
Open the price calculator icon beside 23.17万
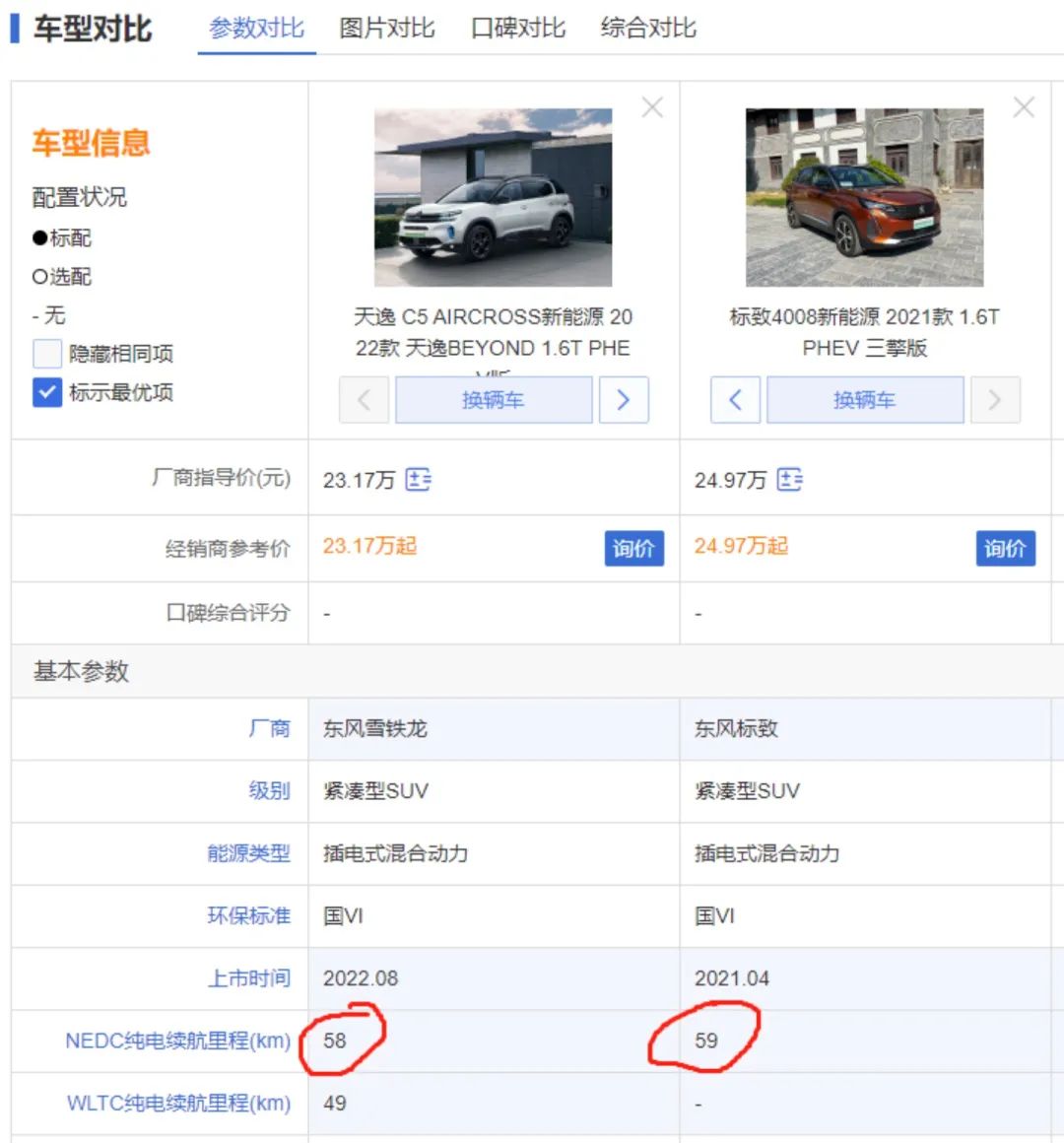pyautogui.click(x=419, y=480)
